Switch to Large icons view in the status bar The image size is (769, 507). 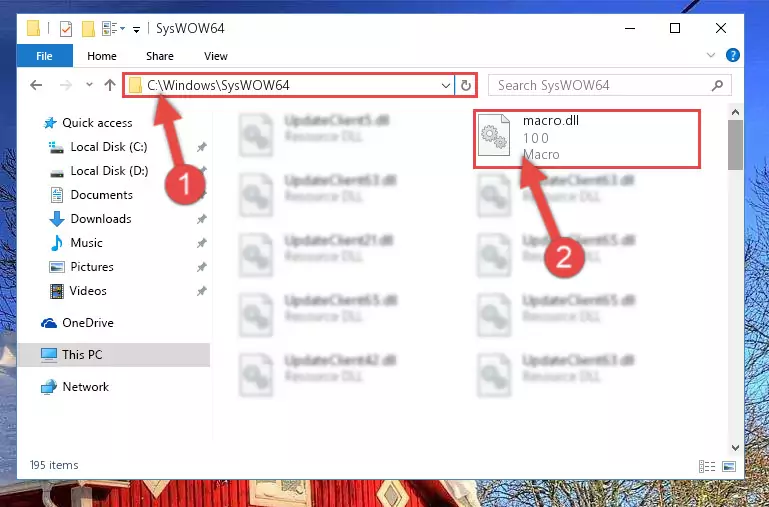[729, 466]
